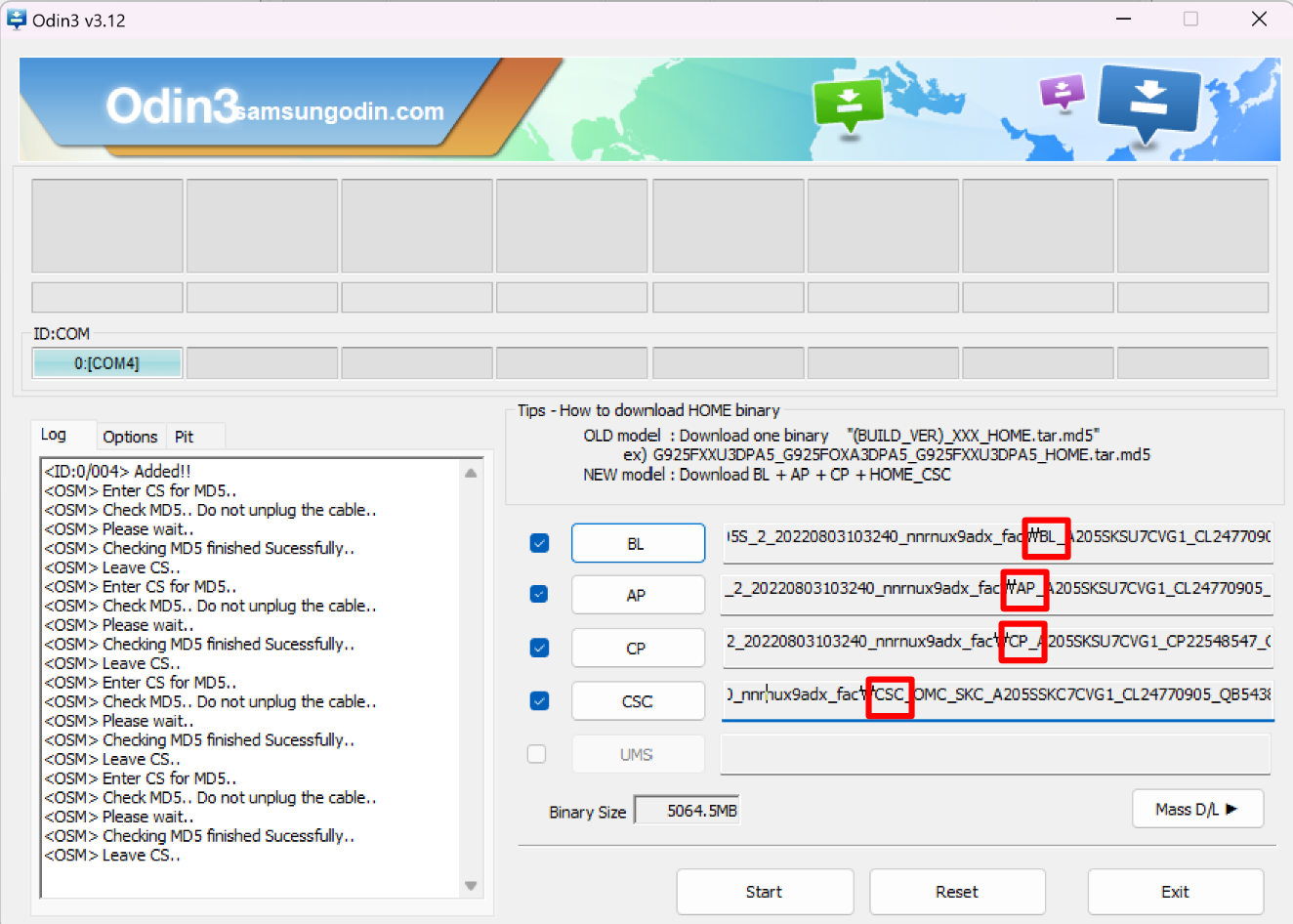Screen dimensions: 1293x924
Task: Click the Binary Size value field
Action: point(688,810)
